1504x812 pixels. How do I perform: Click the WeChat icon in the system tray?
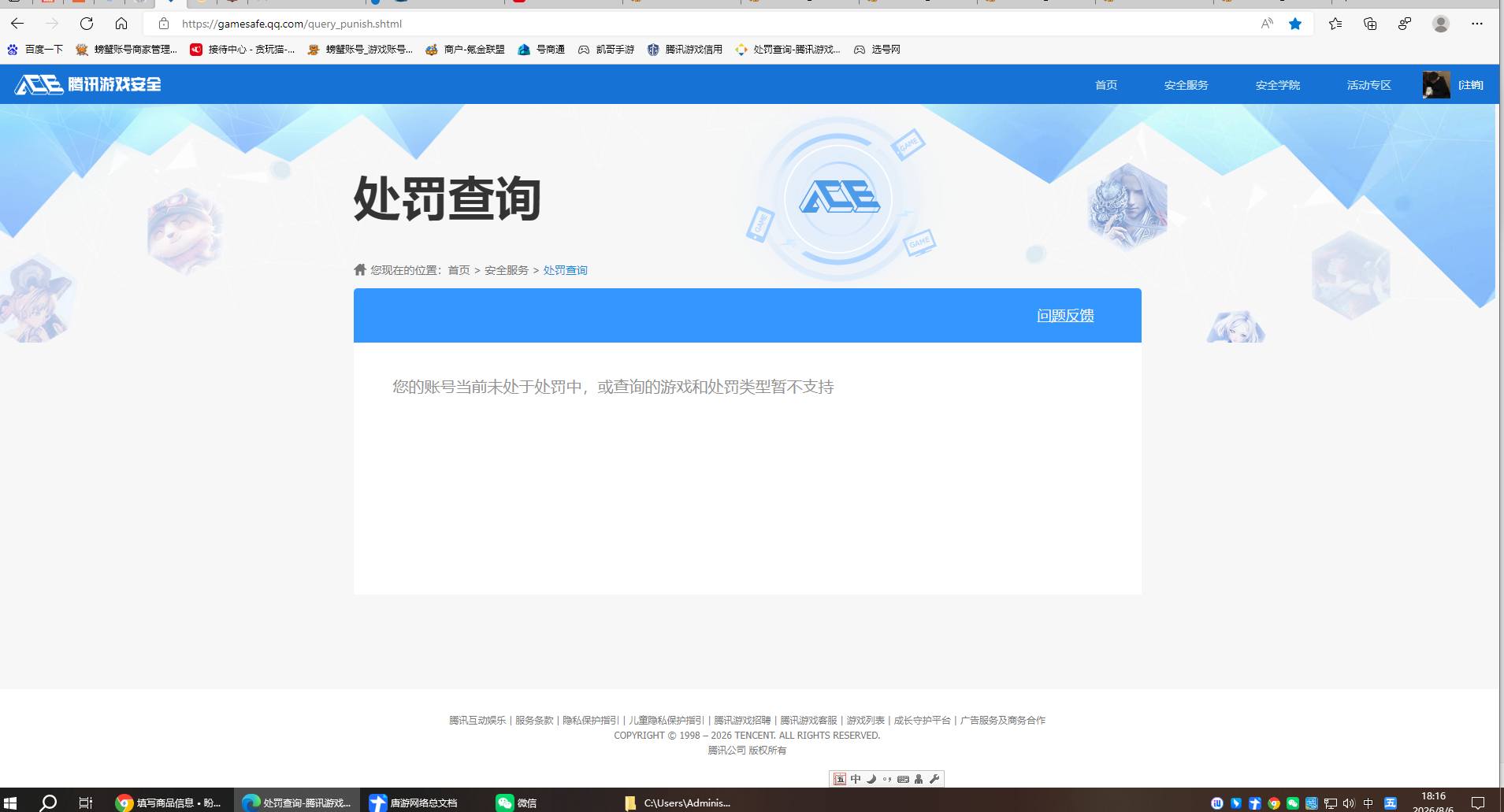coord(1293,803)
